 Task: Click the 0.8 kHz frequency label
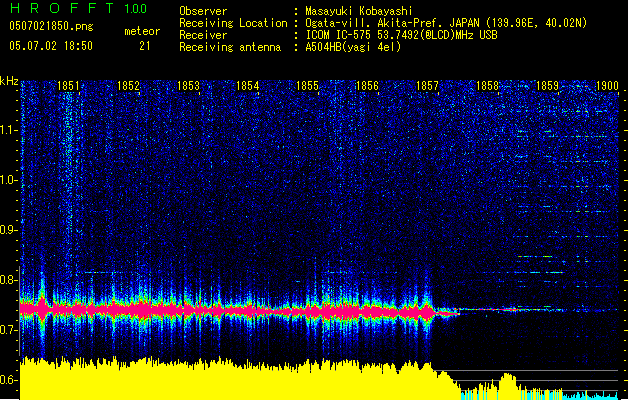click(x=8, y=280)
